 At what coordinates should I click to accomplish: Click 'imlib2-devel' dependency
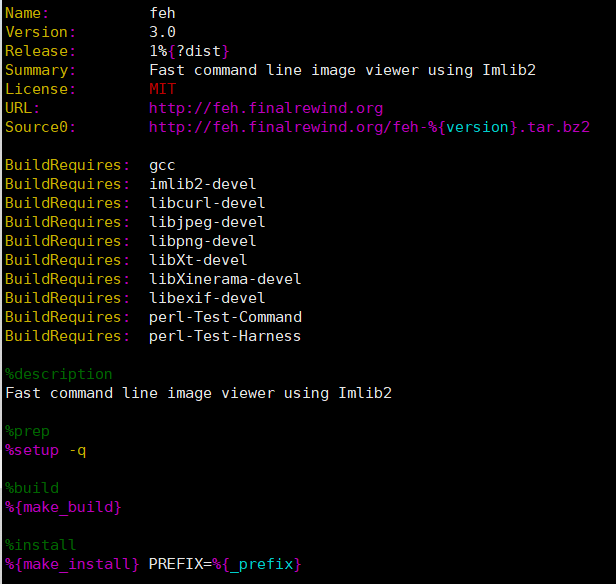click(x=203, y=184)
